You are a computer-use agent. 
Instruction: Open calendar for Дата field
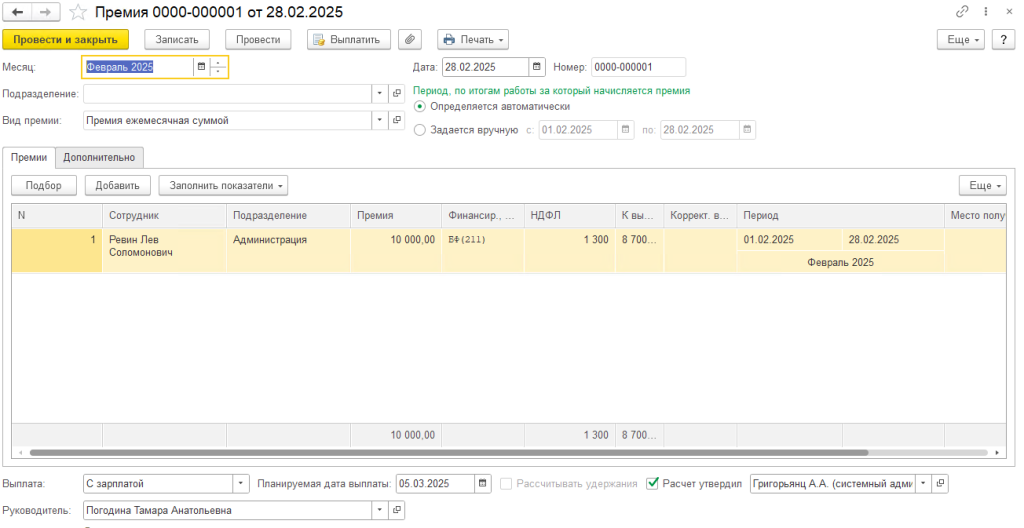pos(537,67)
